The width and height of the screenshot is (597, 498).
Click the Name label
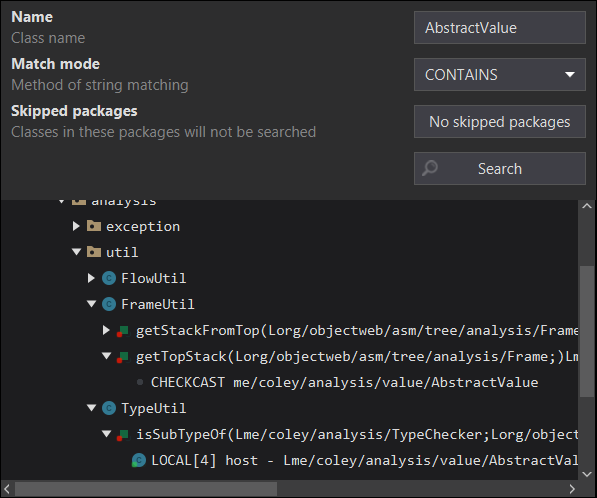(x=32, y=17)
